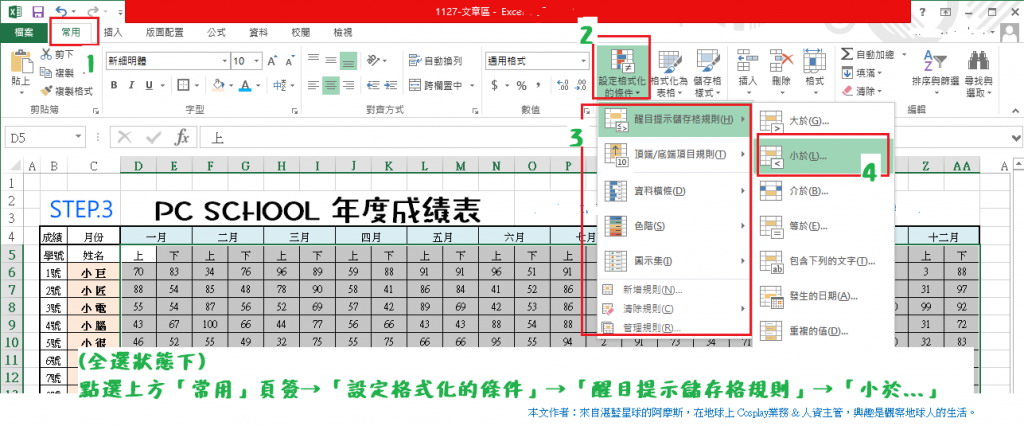Open font name dropdown 新細明體
The height and width of the screenshot is (426, 1024).
(x=225, y=61)
